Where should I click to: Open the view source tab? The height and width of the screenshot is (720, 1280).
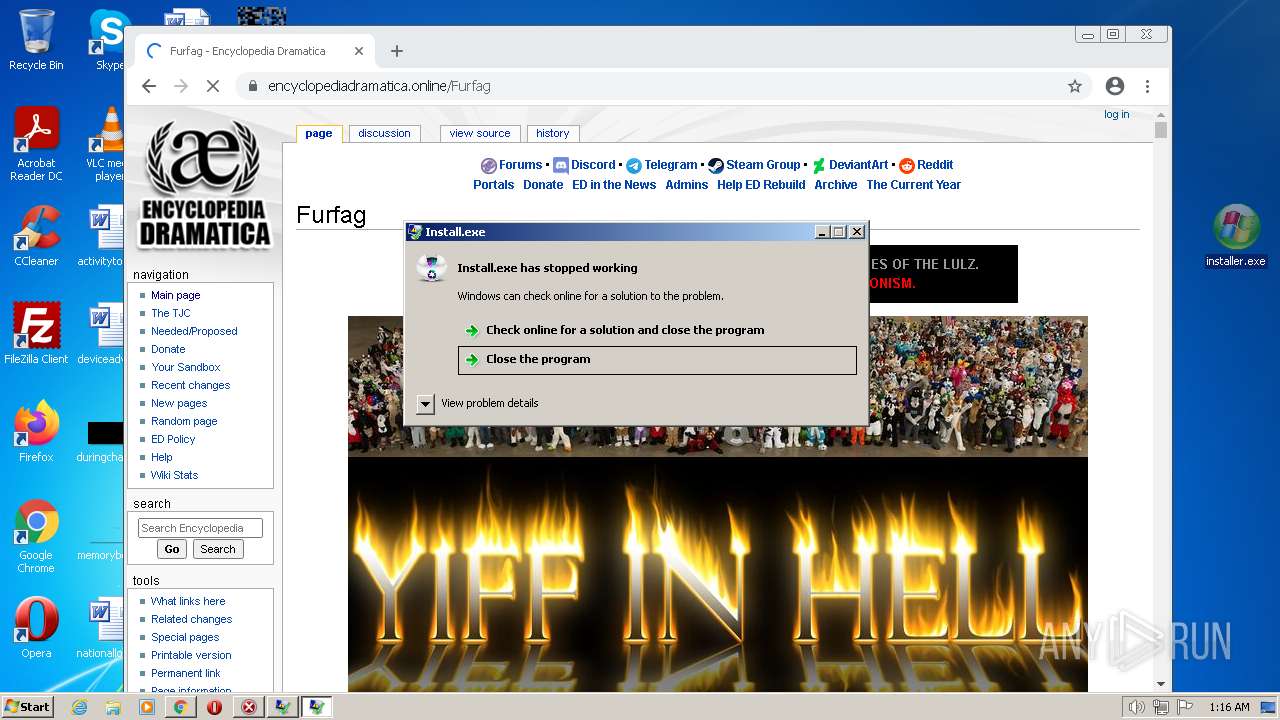[x=480, y=133]
